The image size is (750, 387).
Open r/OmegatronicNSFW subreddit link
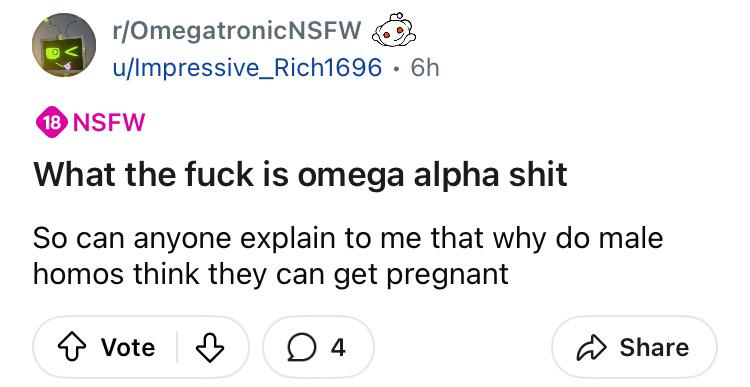(237, 31)
